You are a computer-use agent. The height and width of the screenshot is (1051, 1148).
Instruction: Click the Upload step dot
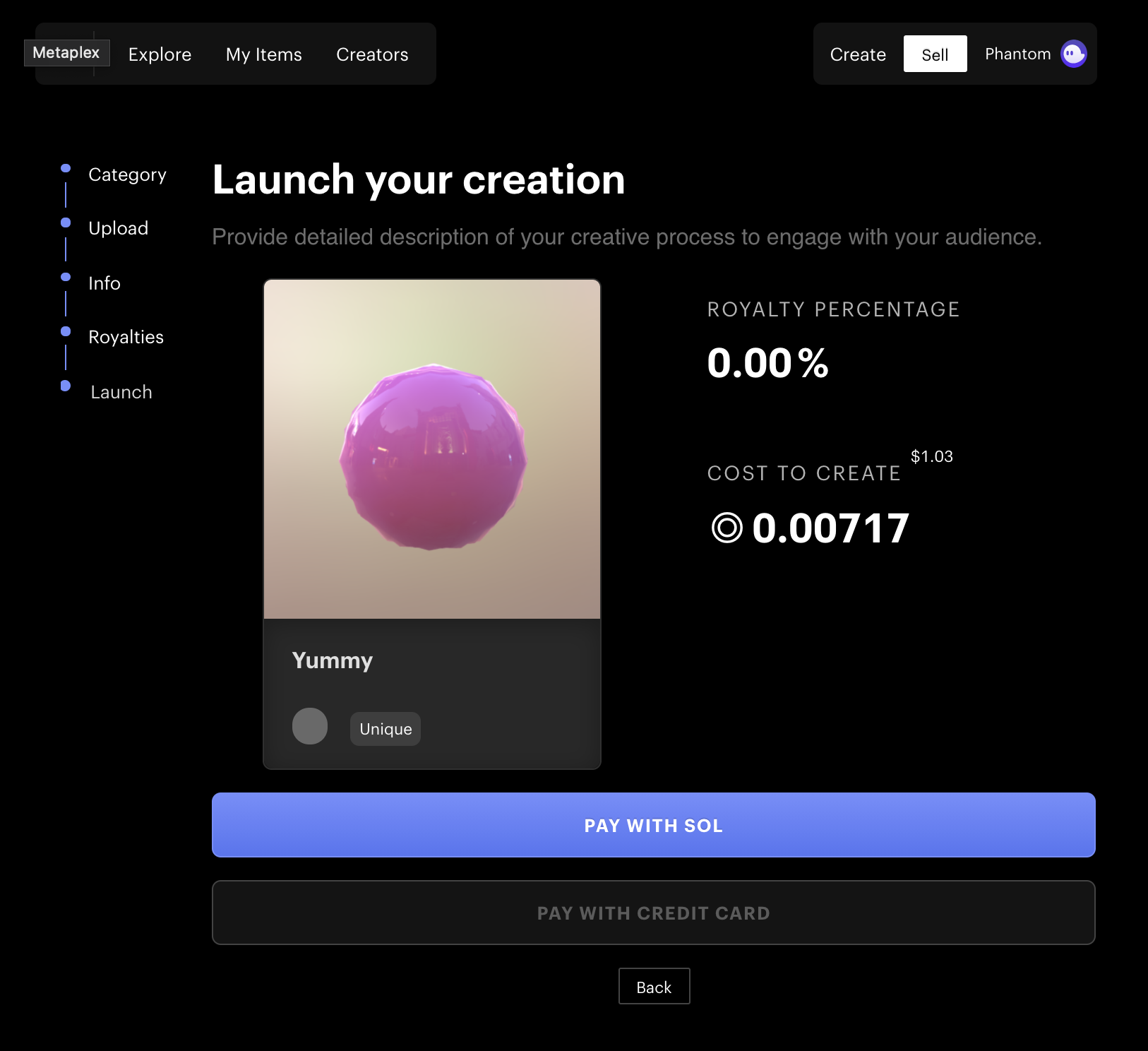[x=66, y=222]
